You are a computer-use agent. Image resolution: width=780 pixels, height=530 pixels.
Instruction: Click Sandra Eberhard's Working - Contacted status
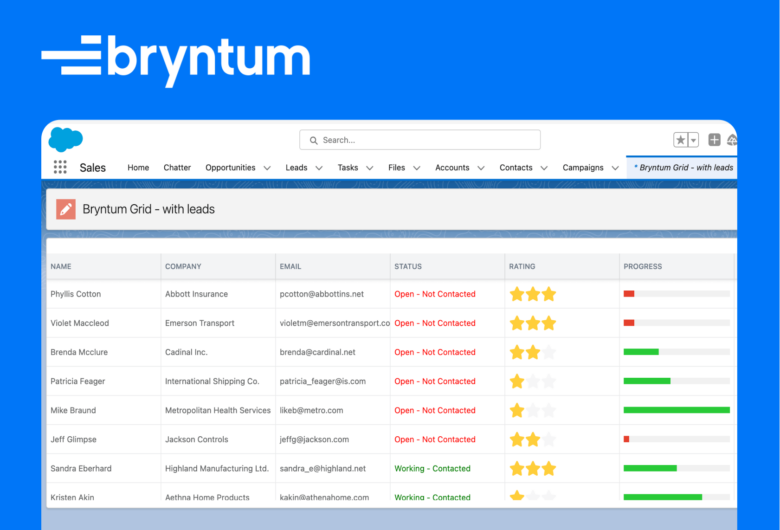[x=432, y=469]
